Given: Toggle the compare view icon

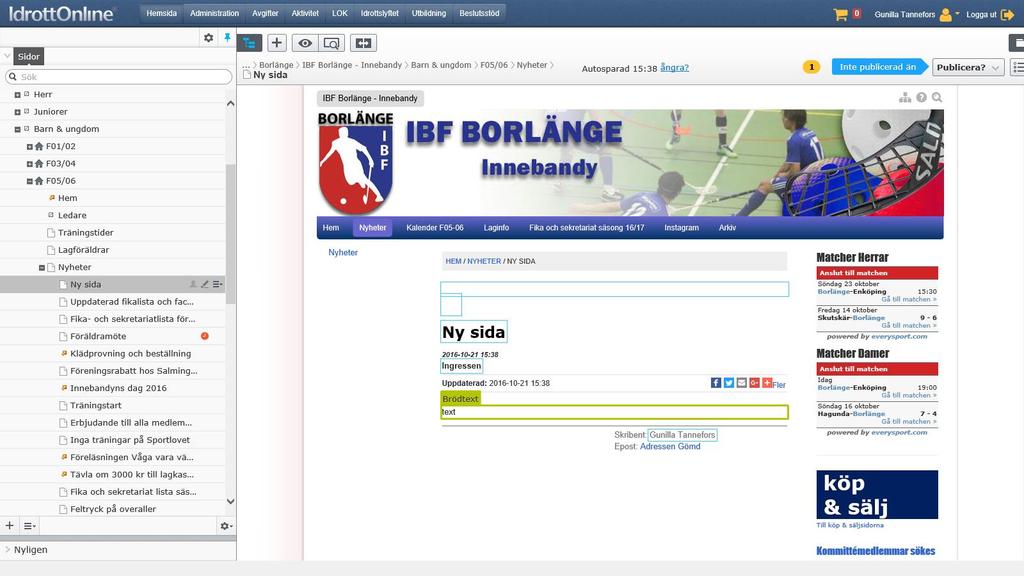Looking at the screenshot, I should click(363, 43).
